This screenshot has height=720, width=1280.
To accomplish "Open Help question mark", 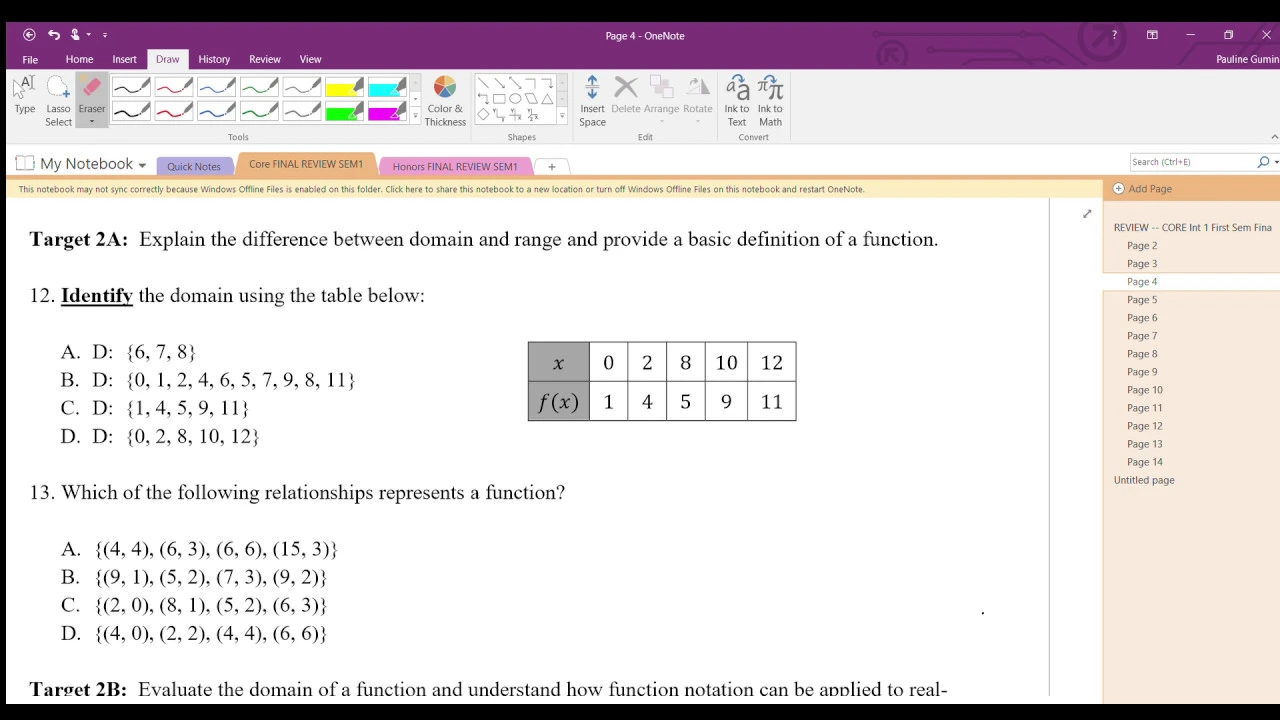I will click(x=1114, y=35).
